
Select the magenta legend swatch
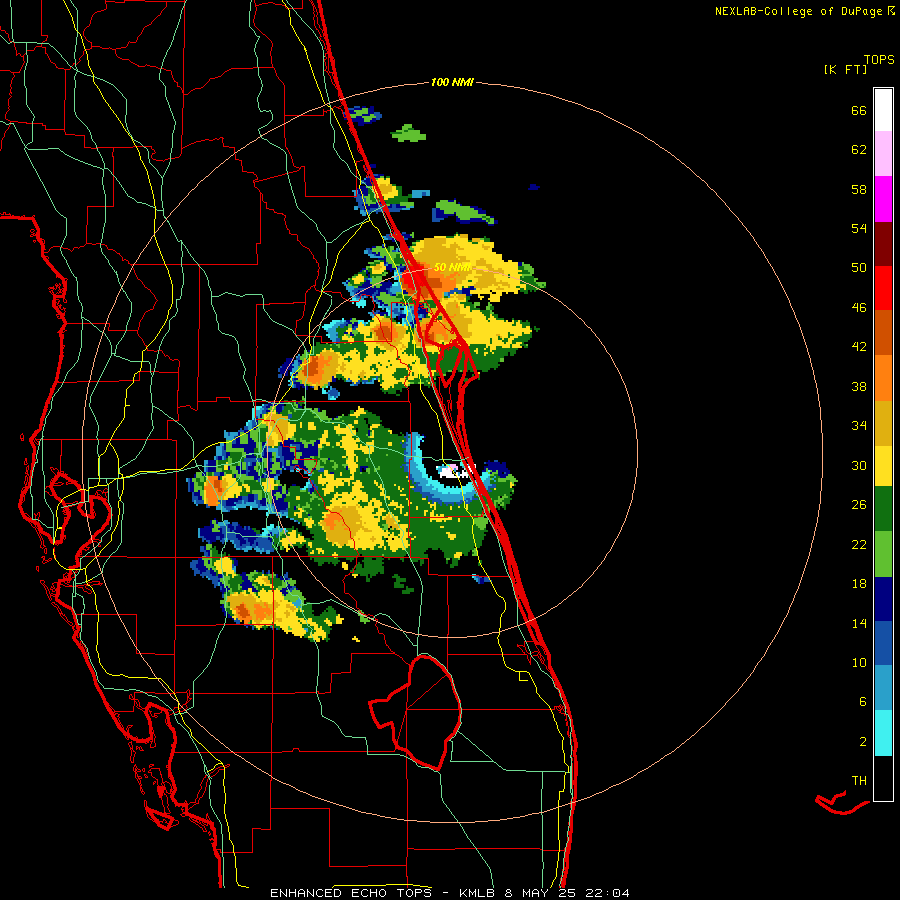[x=883, y=199]
